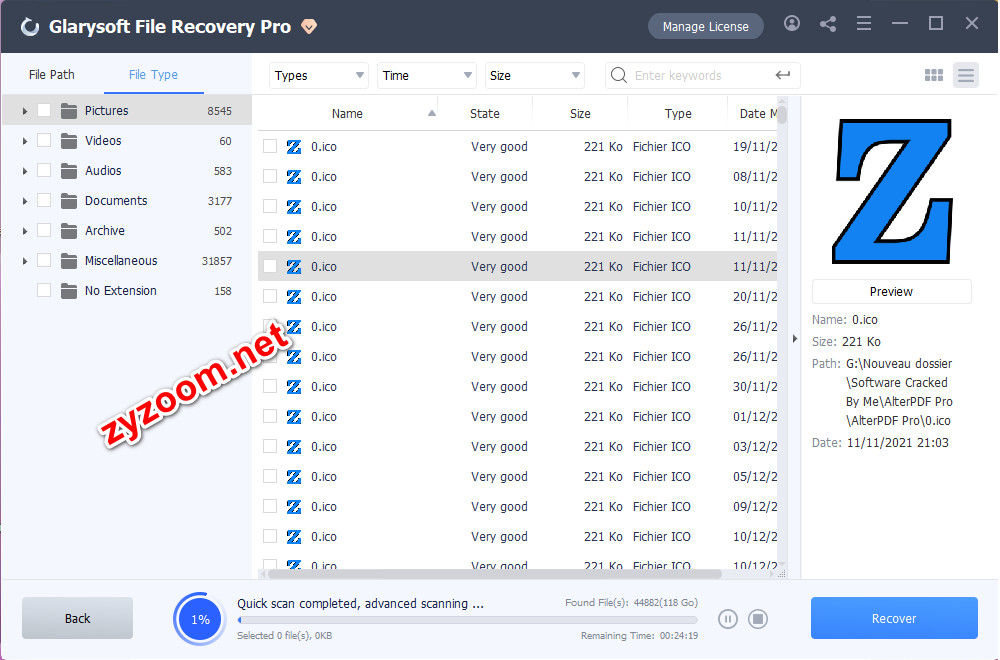
Task: Collapse the preview panel arrow
Action: tap(795, 339)
